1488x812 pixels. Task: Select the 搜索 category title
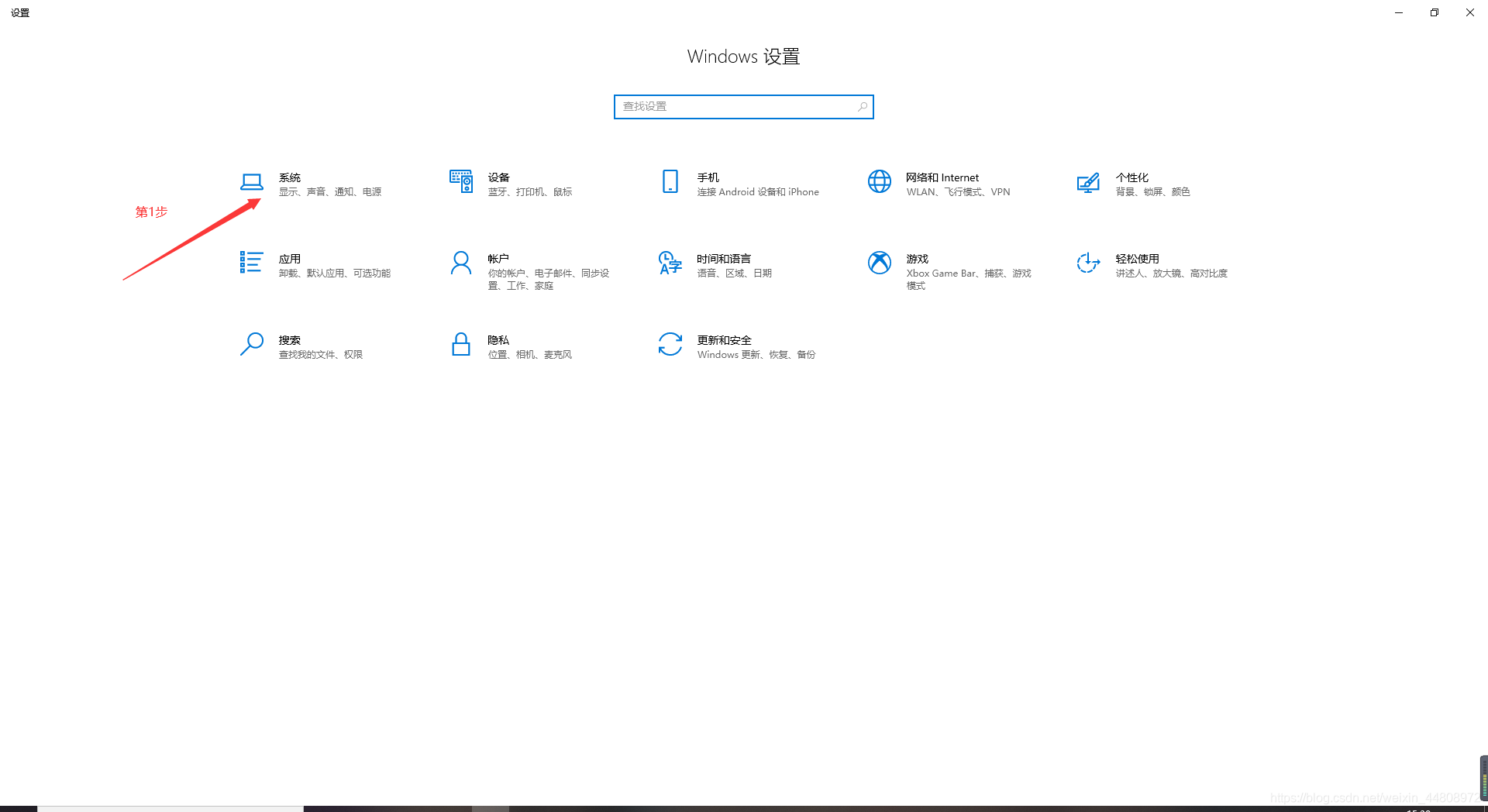click(290, 340)
